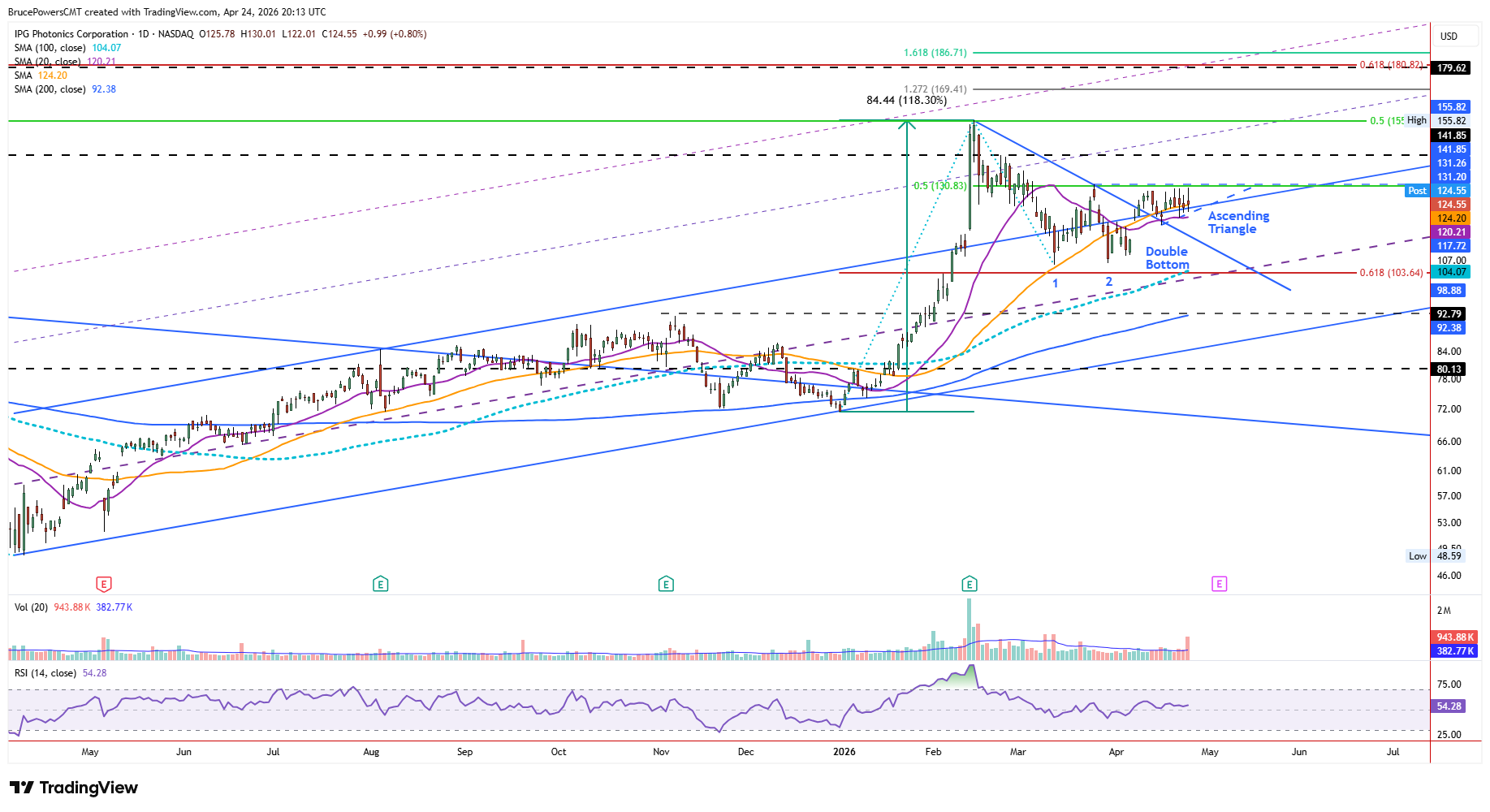This screenshot has width=1490, height=812.
Task: Click the 1.618 (186.71) Fibonacci label
Action: click(x=935, y=53)
